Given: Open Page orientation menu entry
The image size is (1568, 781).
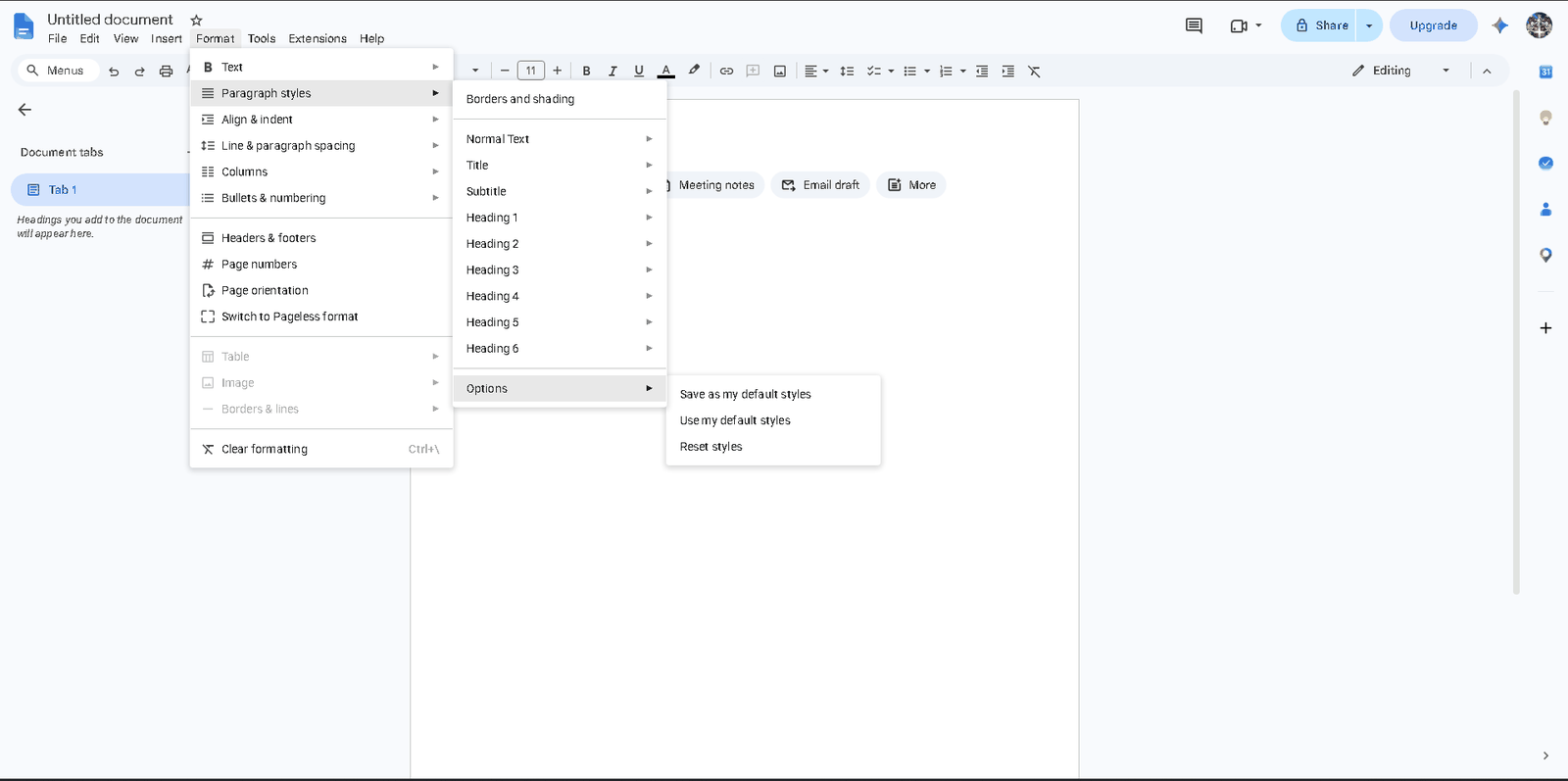Looking at the screenshot, I should [321, 290].
